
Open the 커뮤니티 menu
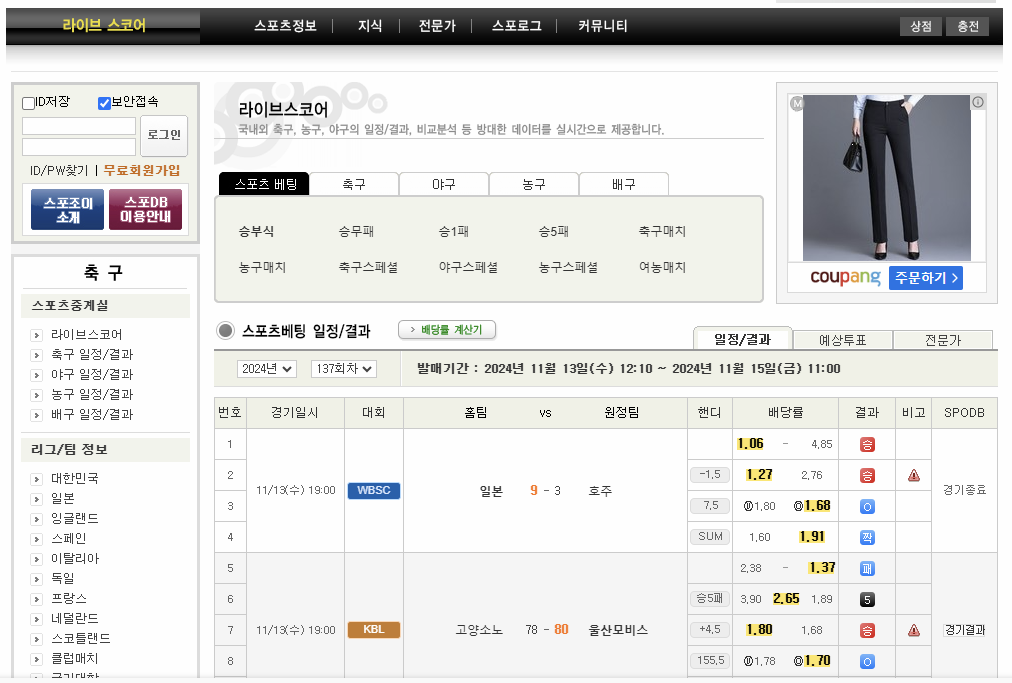click(x=601, y=27)
